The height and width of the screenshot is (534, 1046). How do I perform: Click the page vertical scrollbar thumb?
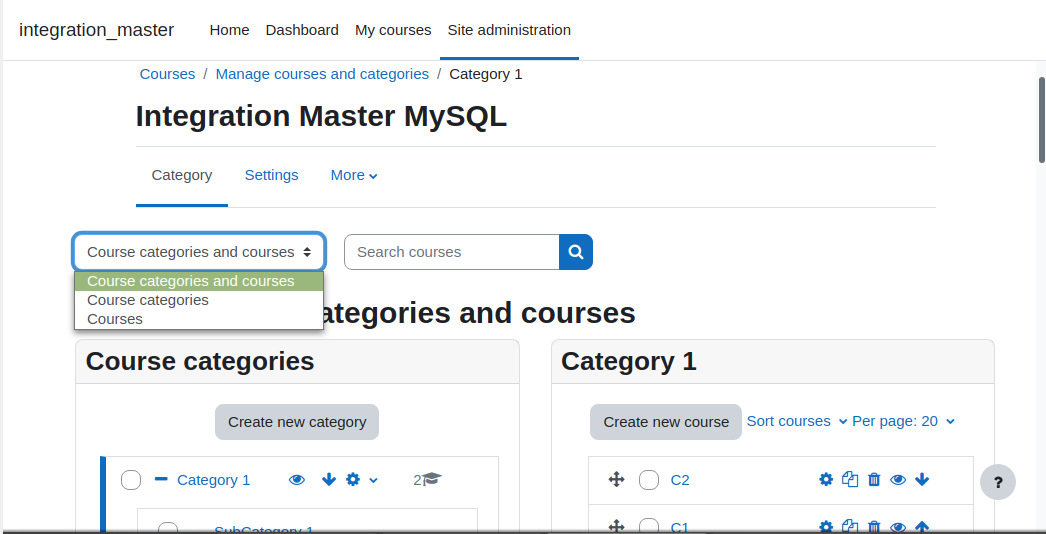click(x=1041, y=120)
